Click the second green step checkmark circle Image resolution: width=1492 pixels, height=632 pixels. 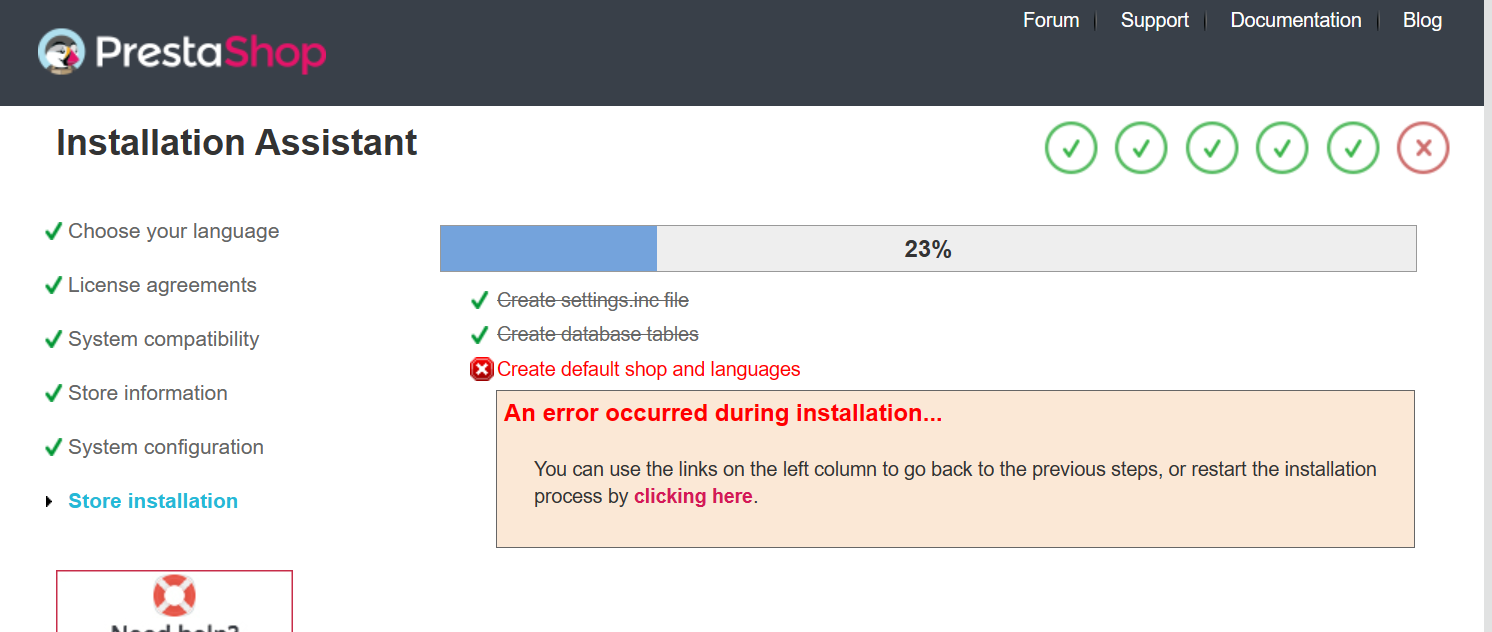pos(1141,148)
